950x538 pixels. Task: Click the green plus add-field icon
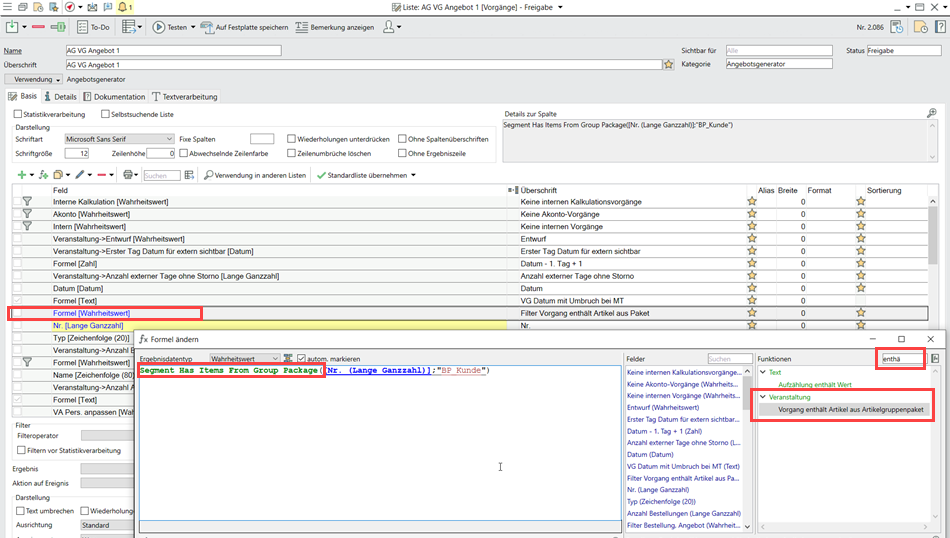pyautogui.click(x=22, y=175)
